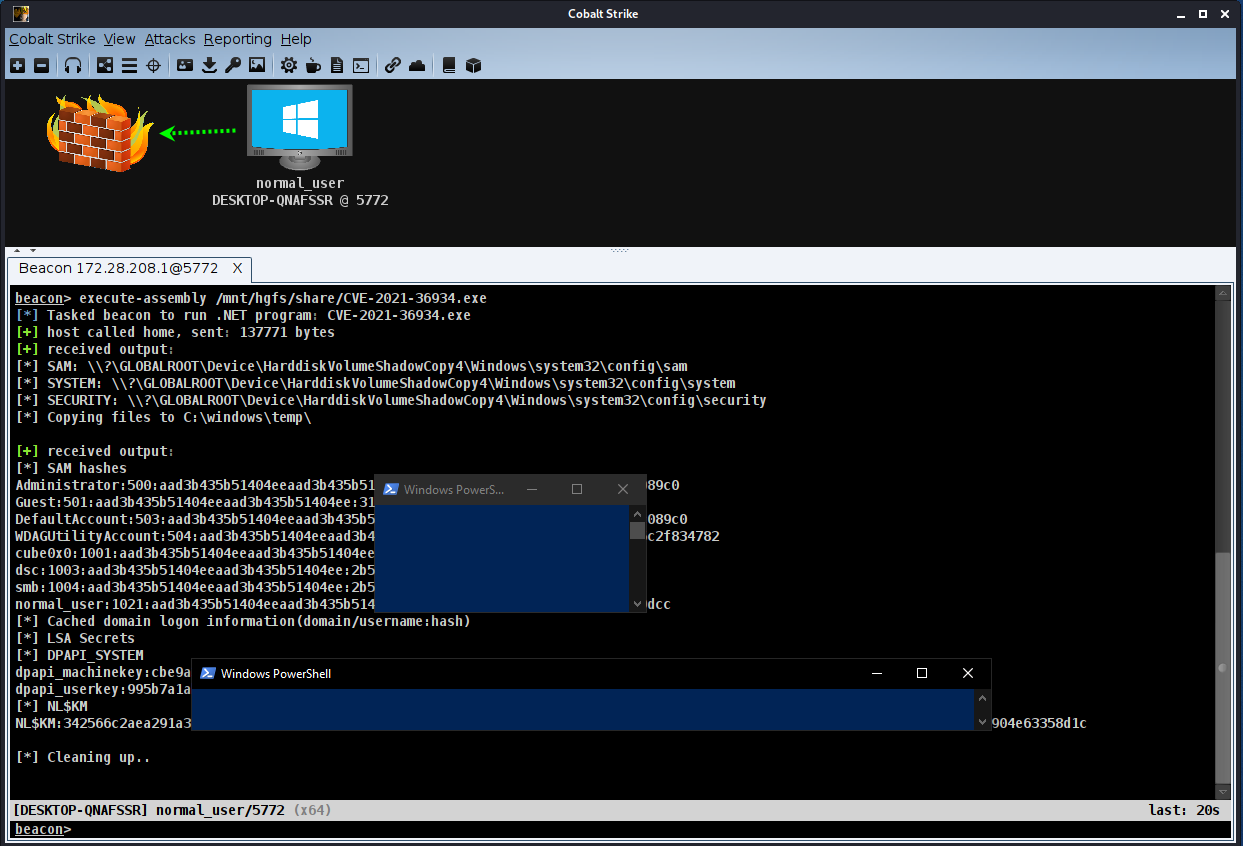Click the Guest:501 hash line

click(x=195, y=502)
